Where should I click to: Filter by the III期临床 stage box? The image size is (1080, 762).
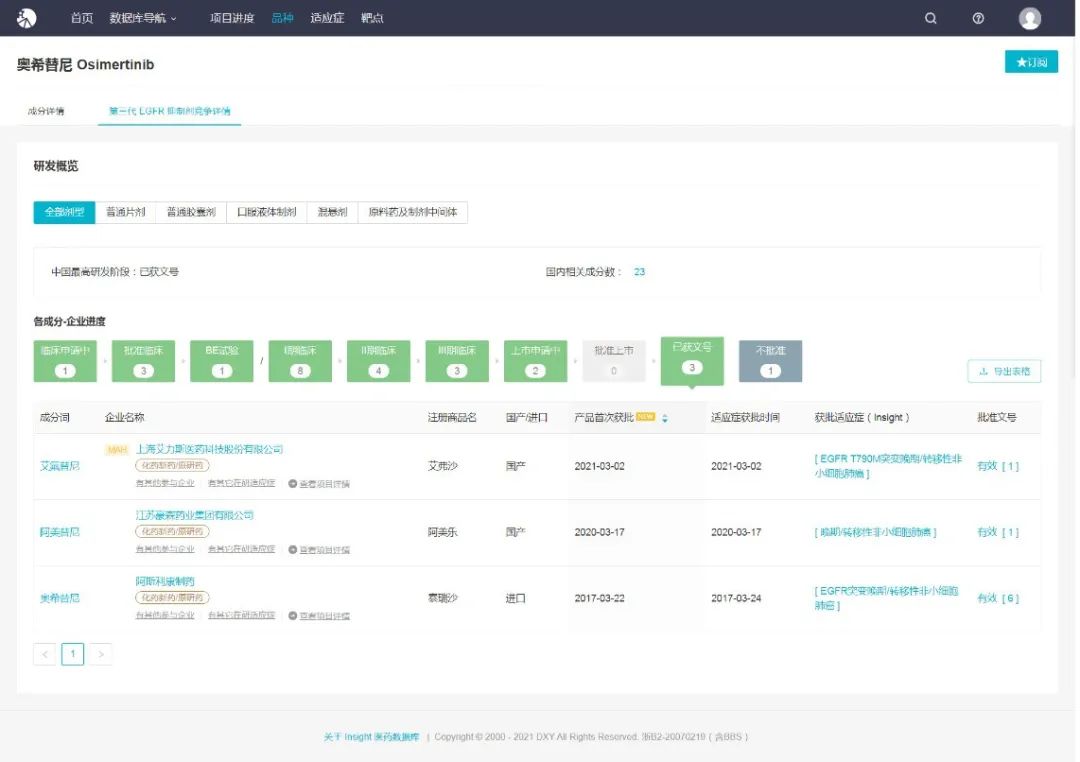coord(456,361)
